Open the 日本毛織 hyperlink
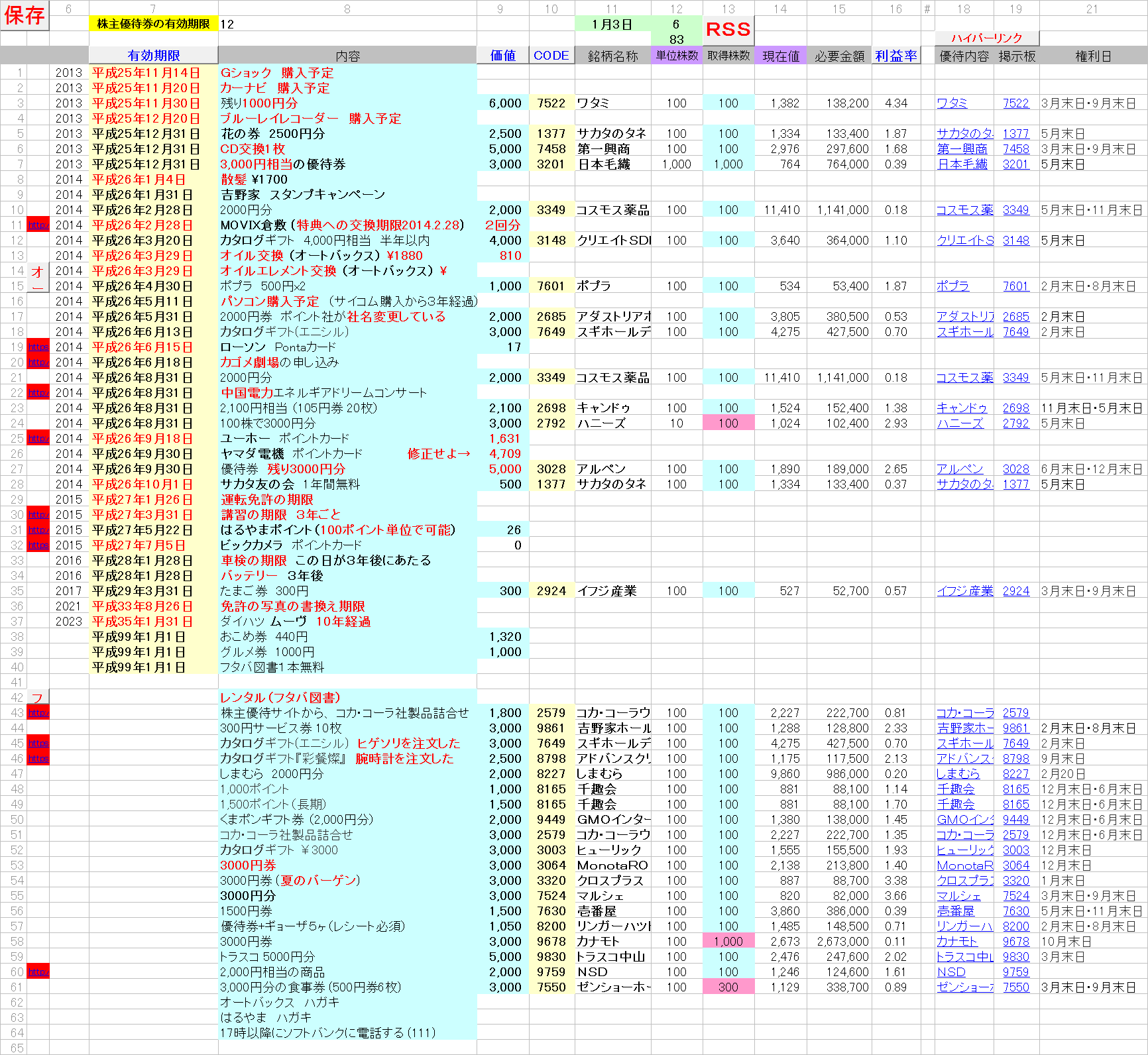Image resolution: width=1148 pixels, height=1055 pixels. click(962, 164)
